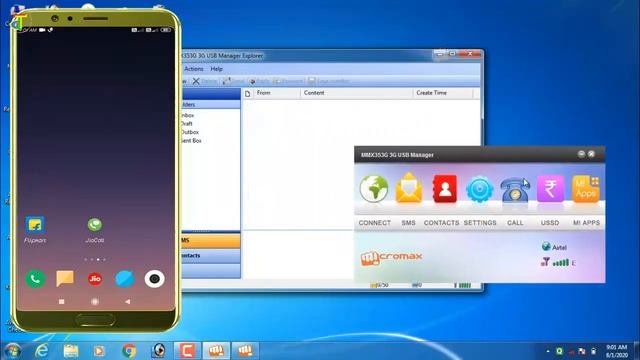Open the MI Apps orange icon

tap(586, 189)
